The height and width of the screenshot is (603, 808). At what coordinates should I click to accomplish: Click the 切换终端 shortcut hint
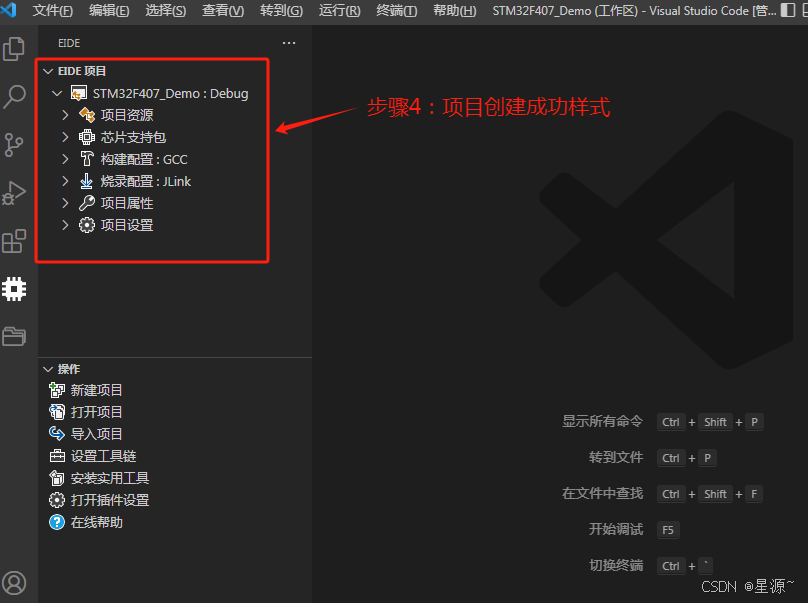(616, 565)
